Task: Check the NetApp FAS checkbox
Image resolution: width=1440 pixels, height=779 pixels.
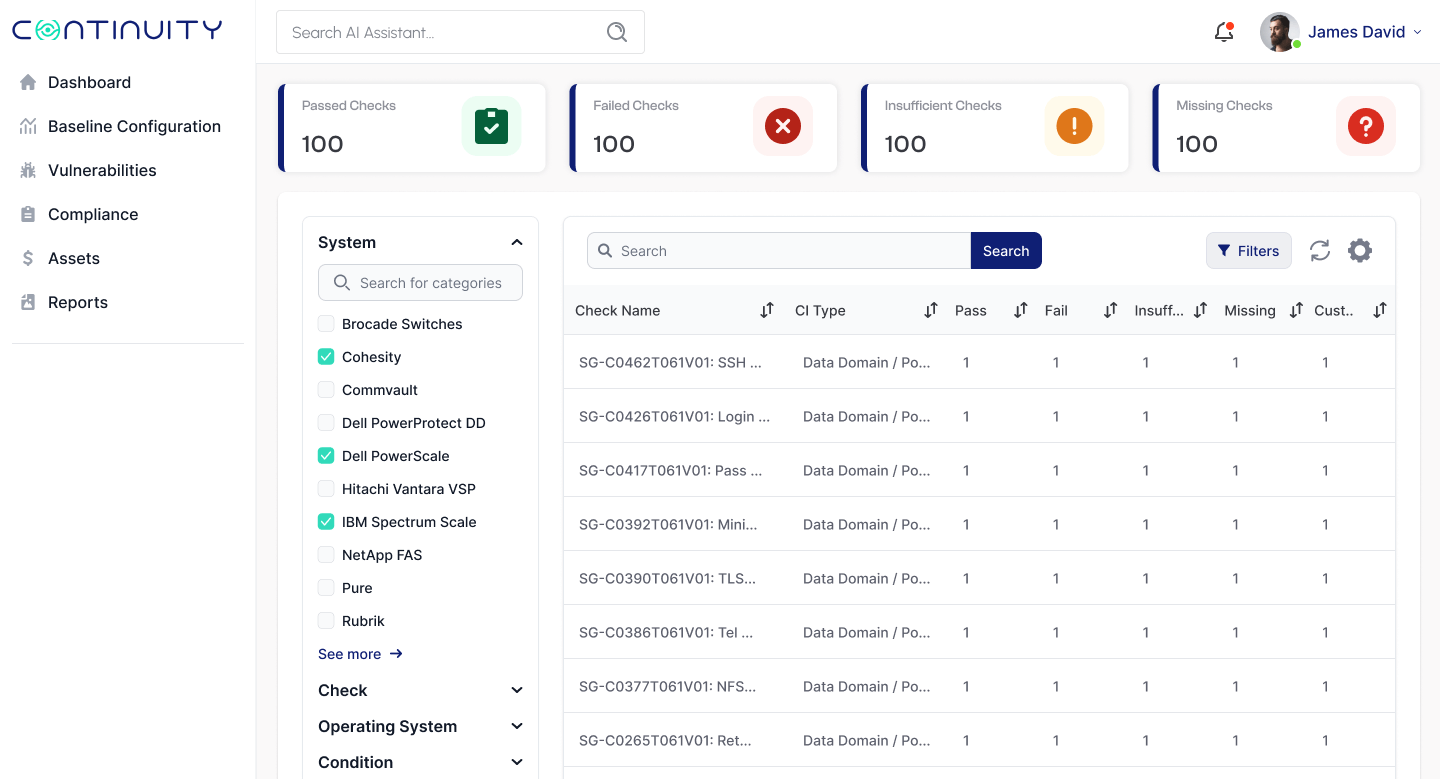Action: coord(326,555)
